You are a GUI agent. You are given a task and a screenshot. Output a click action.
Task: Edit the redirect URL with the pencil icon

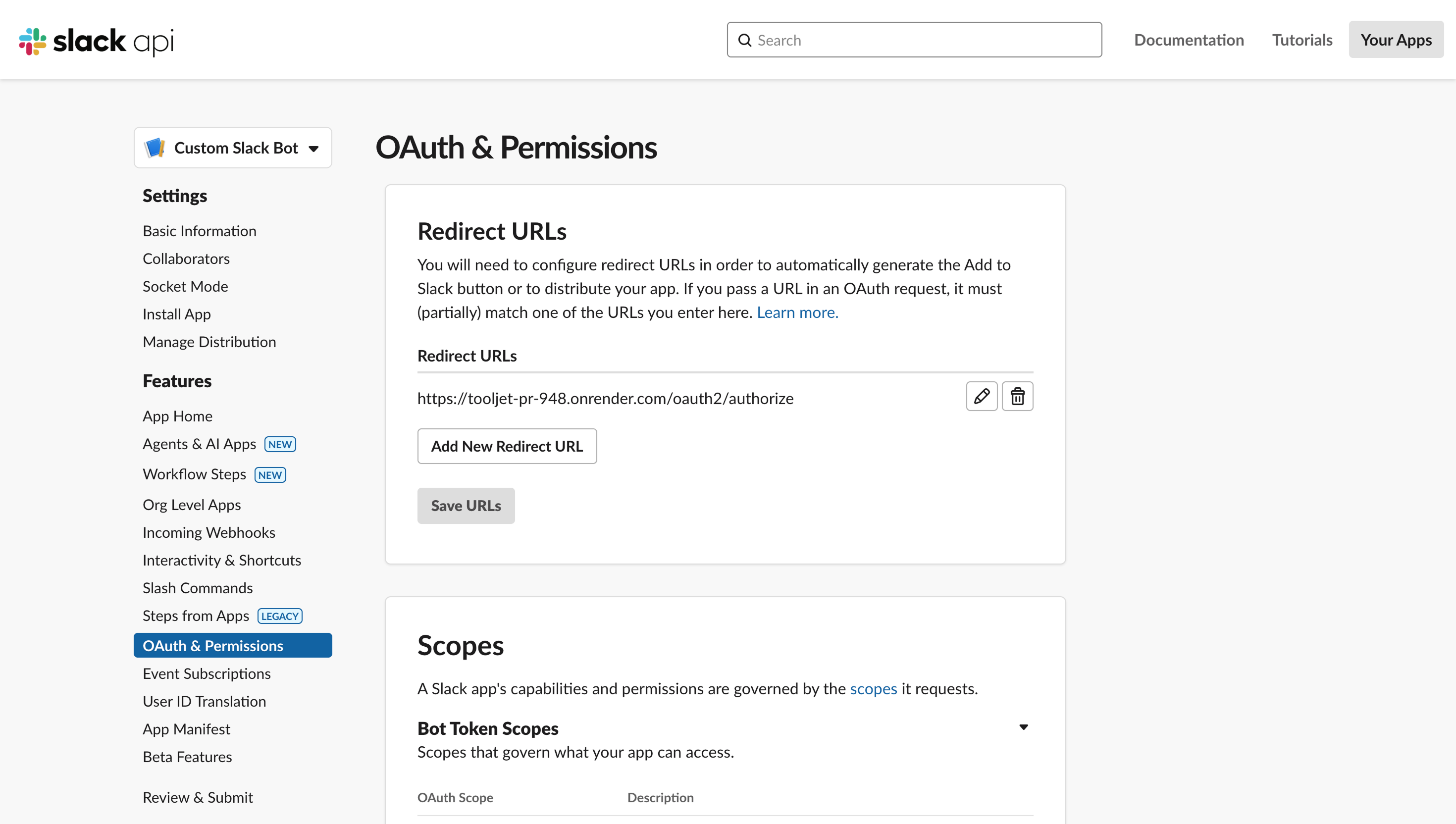pos(982,396)
